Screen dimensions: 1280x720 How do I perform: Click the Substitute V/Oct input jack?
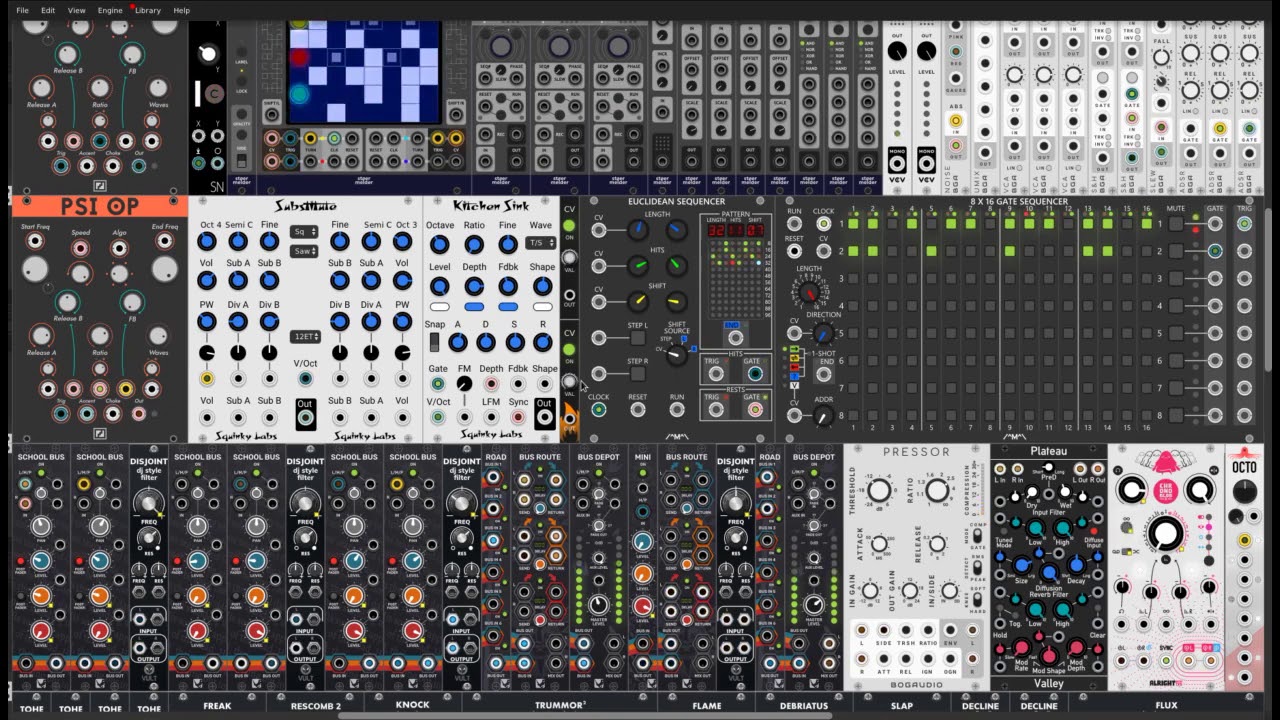pyautogui.click(x=305, y=379)
